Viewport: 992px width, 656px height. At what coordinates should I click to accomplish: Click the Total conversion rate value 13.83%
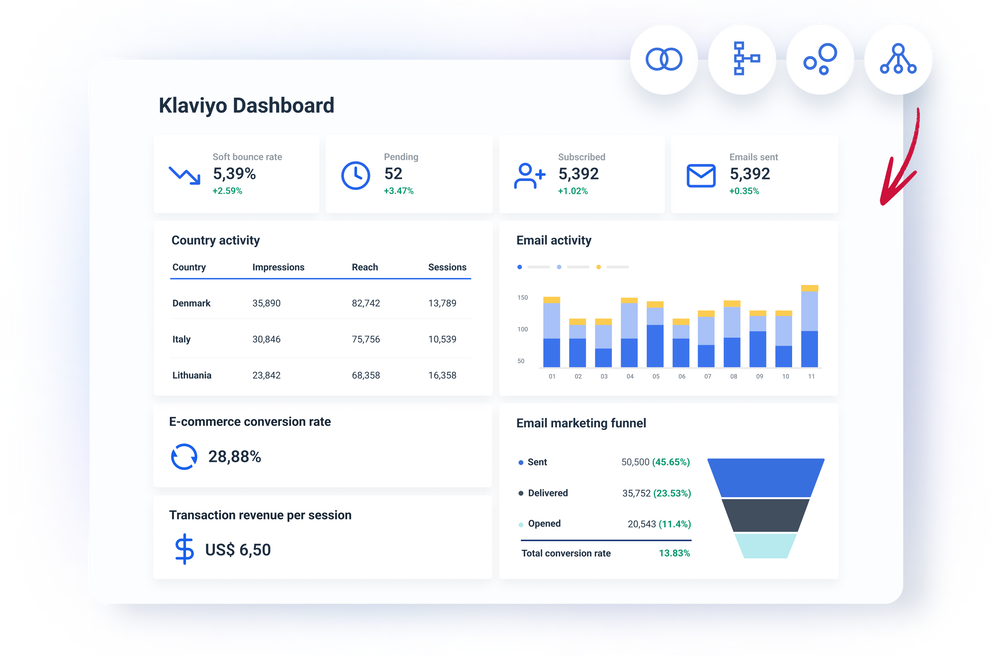(677, 553)
